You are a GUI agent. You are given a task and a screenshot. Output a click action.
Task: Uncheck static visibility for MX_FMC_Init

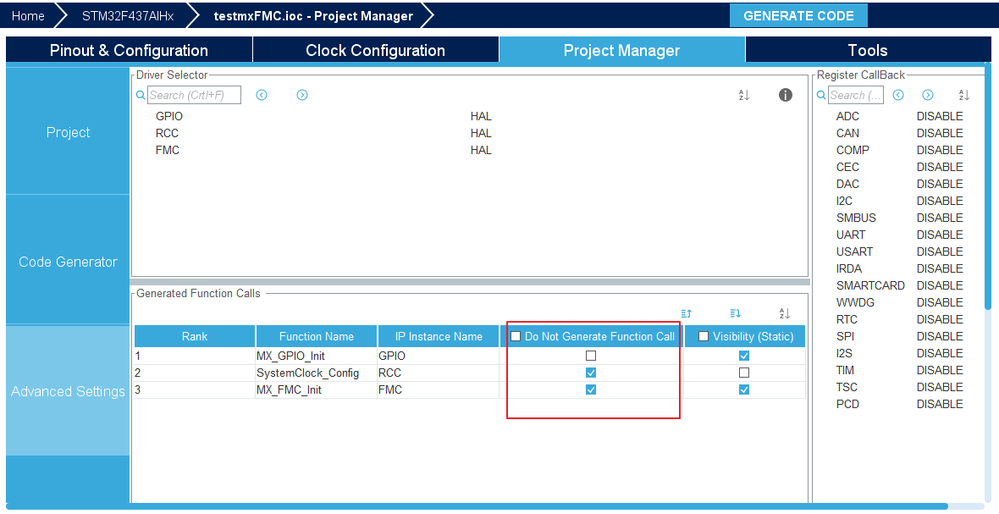tap(744, 390)
